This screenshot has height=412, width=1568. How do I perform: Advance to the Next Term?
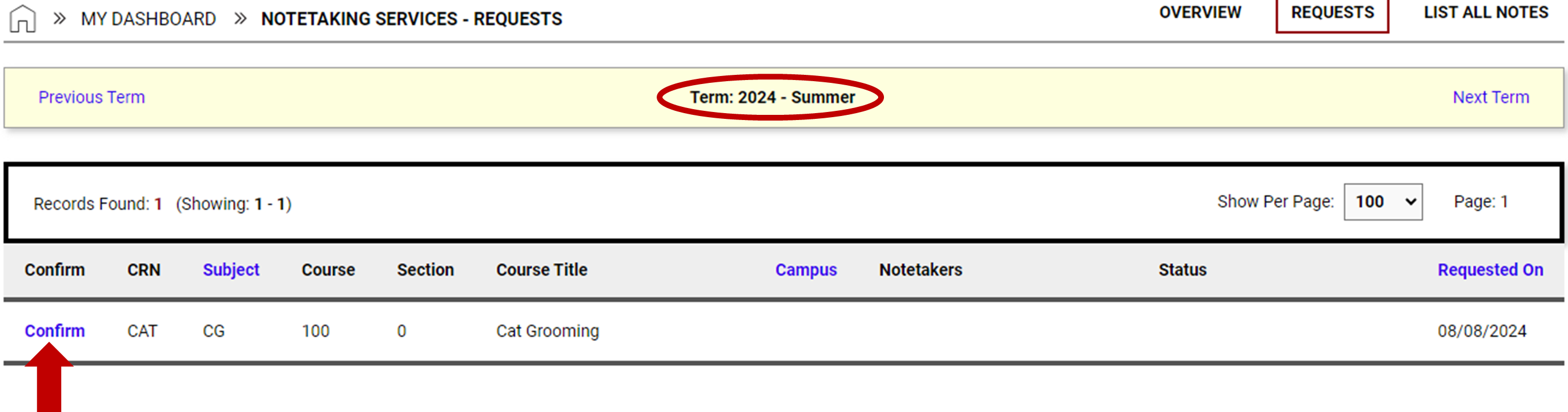pos(1491,97)
